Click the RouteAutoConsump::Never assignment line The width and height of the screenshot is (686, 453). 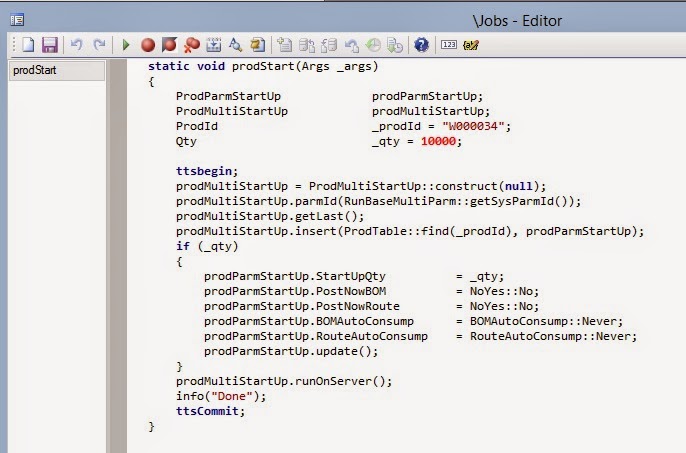[x=420, y=336]
